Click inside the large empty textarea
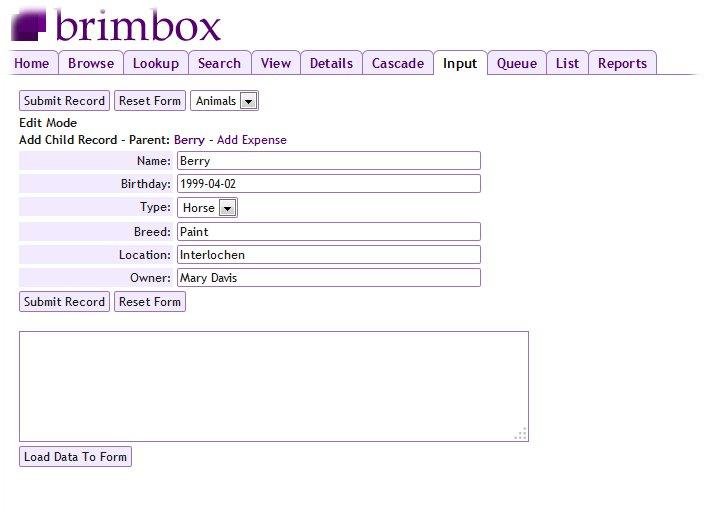This screenshot has height=529, width=706. tap(274, 386)
